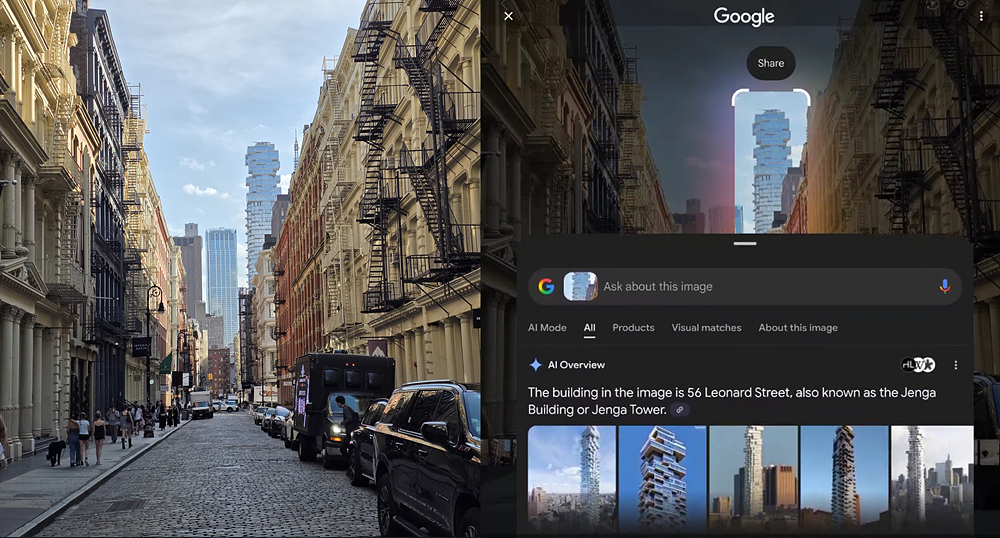Open the Products tab
This screenshot has height=538, width=1000.
(633, 328)
